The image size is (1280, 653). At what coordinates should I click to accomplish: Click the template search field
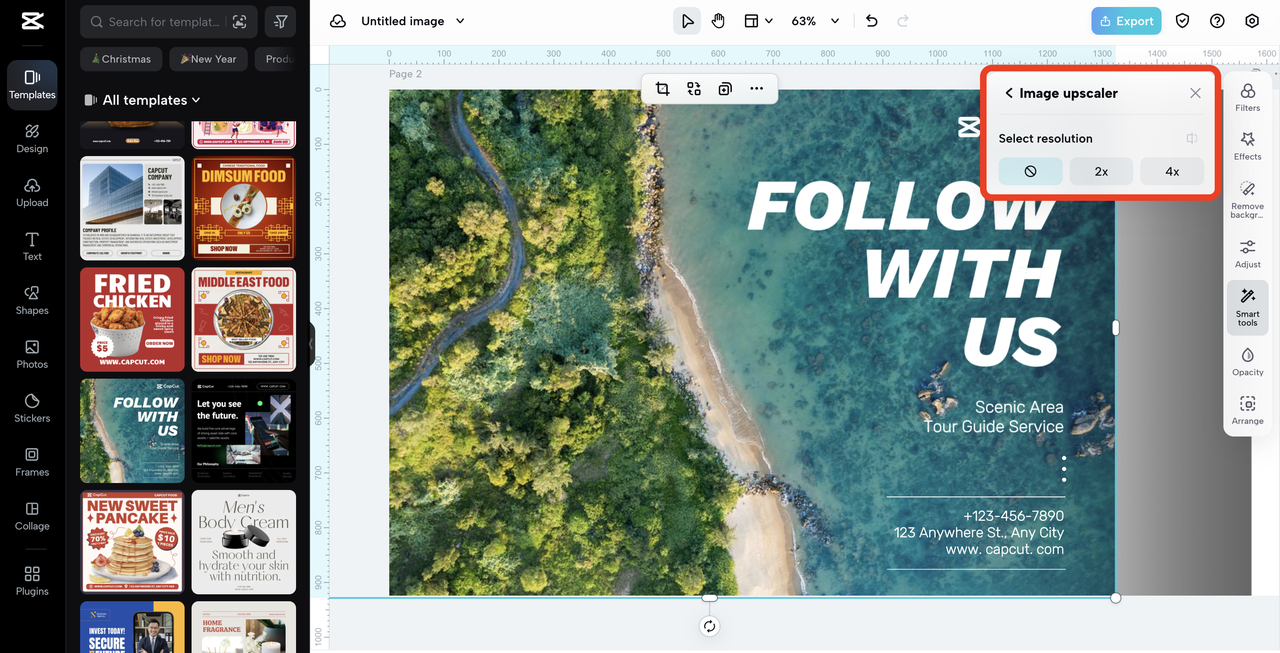pos(168,21)
